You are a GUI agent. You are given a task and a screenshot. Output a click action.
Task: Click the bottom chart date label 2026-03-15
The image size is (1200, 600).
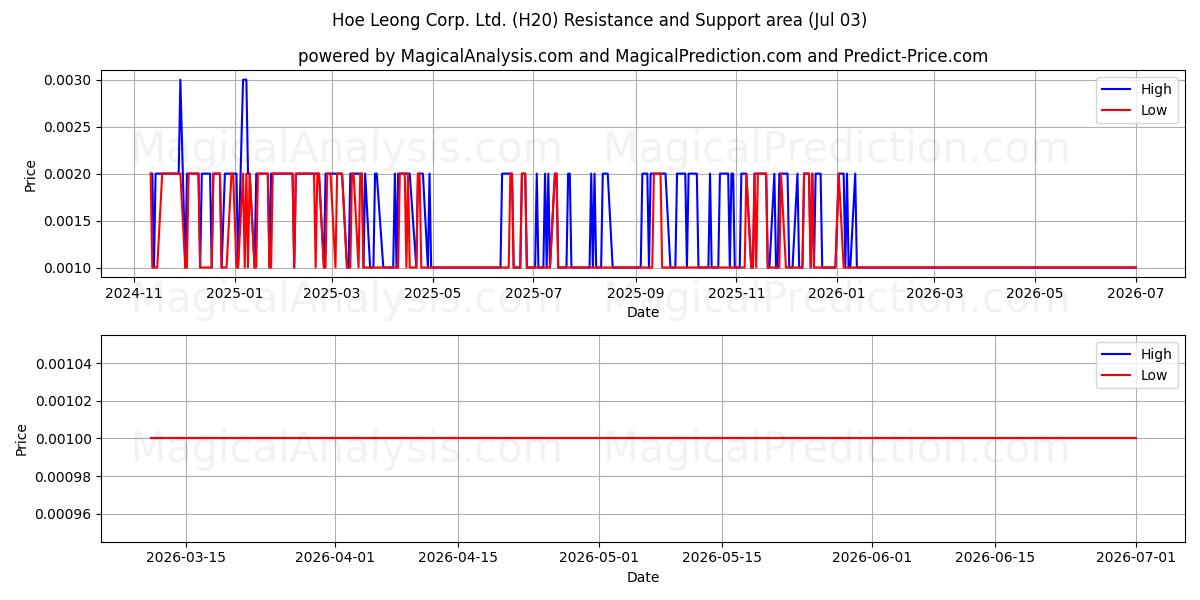[x=186, y=557]
